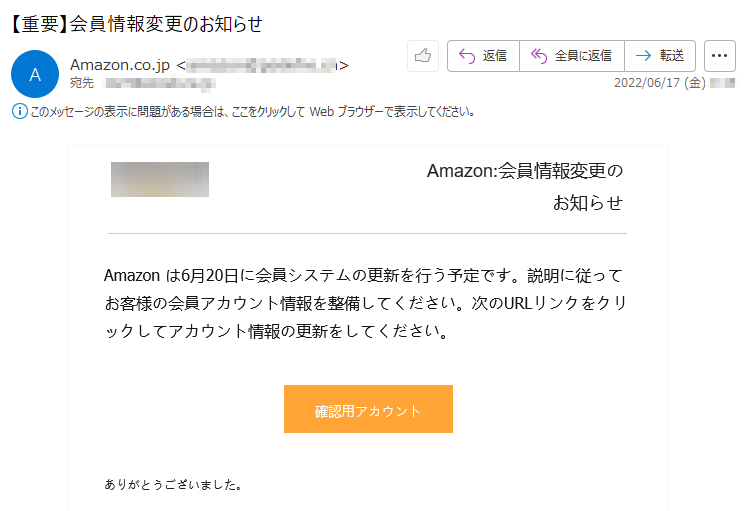Click the thumbs-up like icon
The height and width of the screenshot is (511, 753).
pos(423,56)
